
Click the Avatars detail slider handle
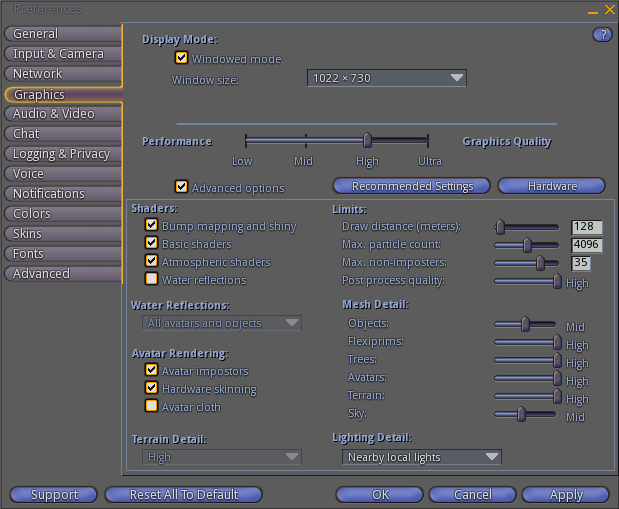click(x=557, y=378)
